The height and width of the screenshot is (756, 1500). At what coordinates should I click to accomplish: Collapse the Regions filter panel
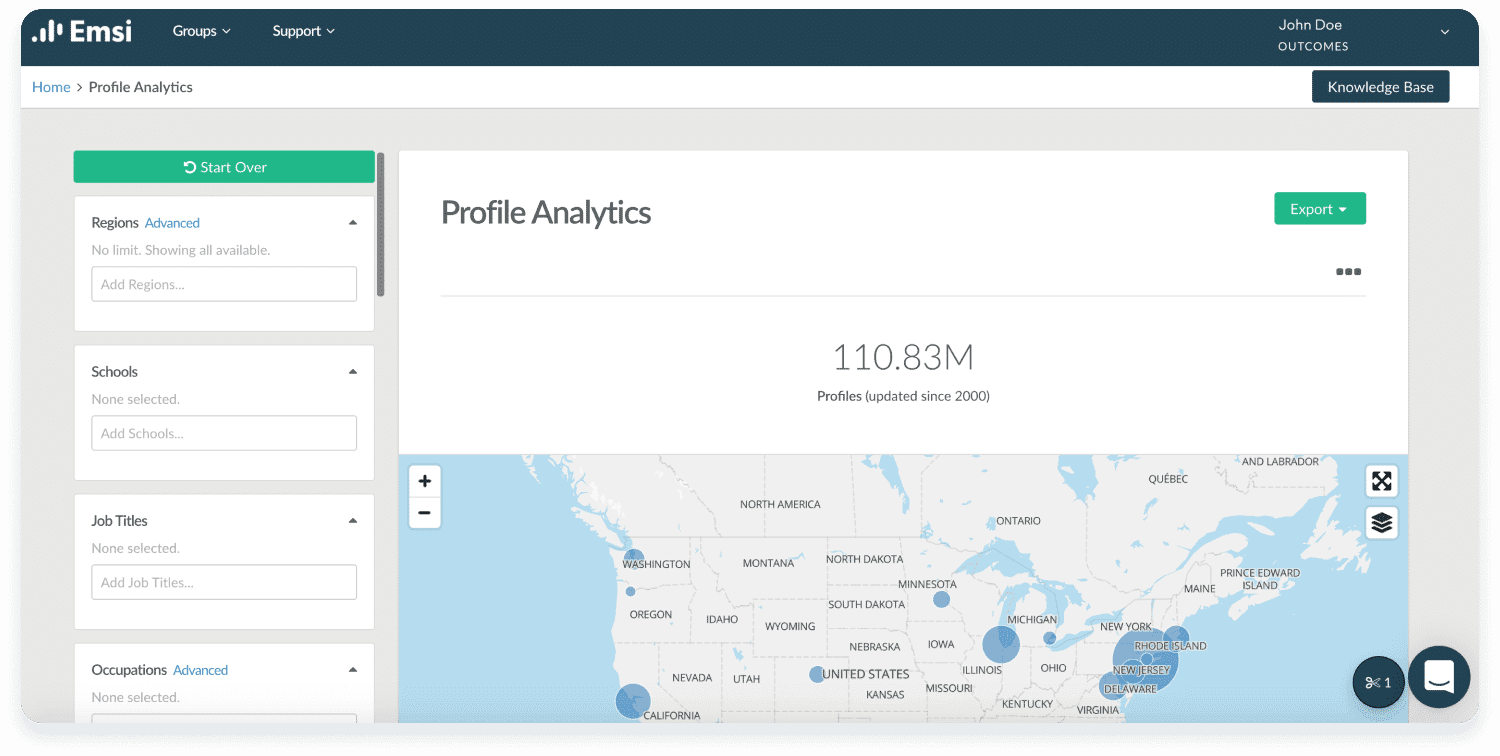pyautogui.click(x=352, y=223)
